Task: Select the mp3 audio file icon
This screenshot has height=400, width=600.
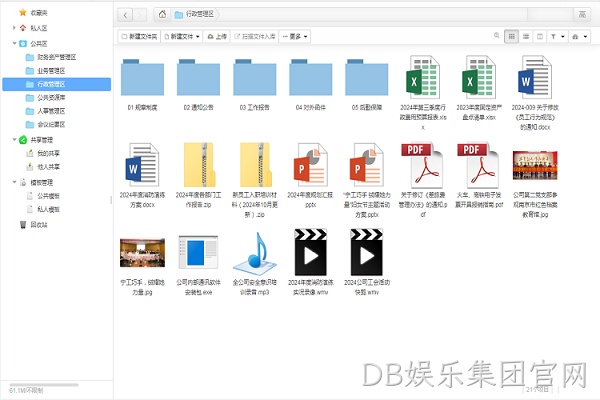Action: pos(255,253)
